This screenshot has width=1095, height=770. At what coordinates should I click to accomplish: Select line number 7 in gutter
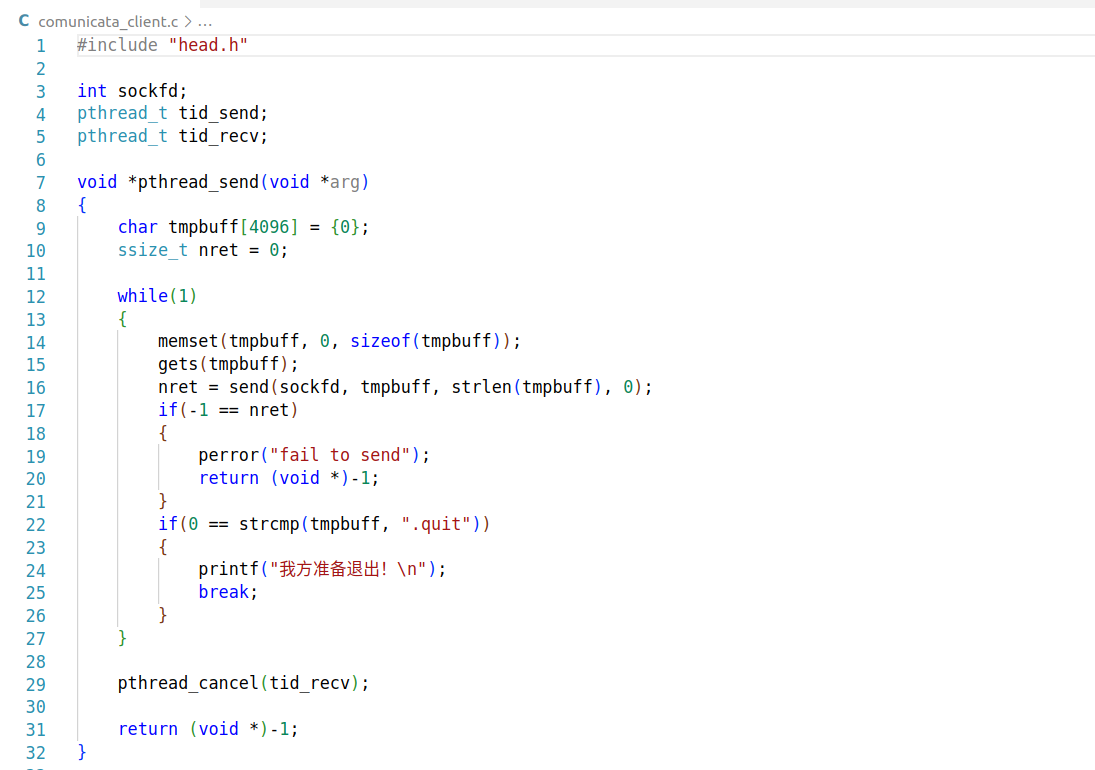[41, 183]
